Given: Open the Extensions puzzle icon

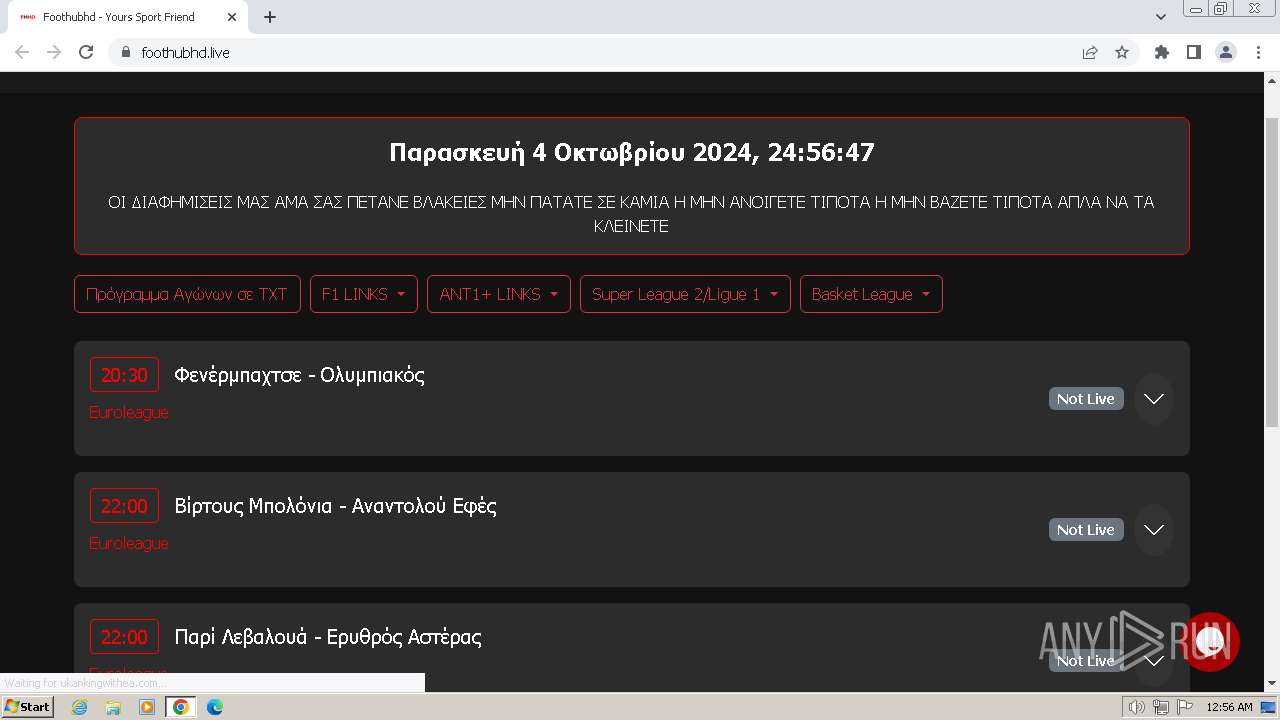Looking at the screenshot, I should (1162, 52).
